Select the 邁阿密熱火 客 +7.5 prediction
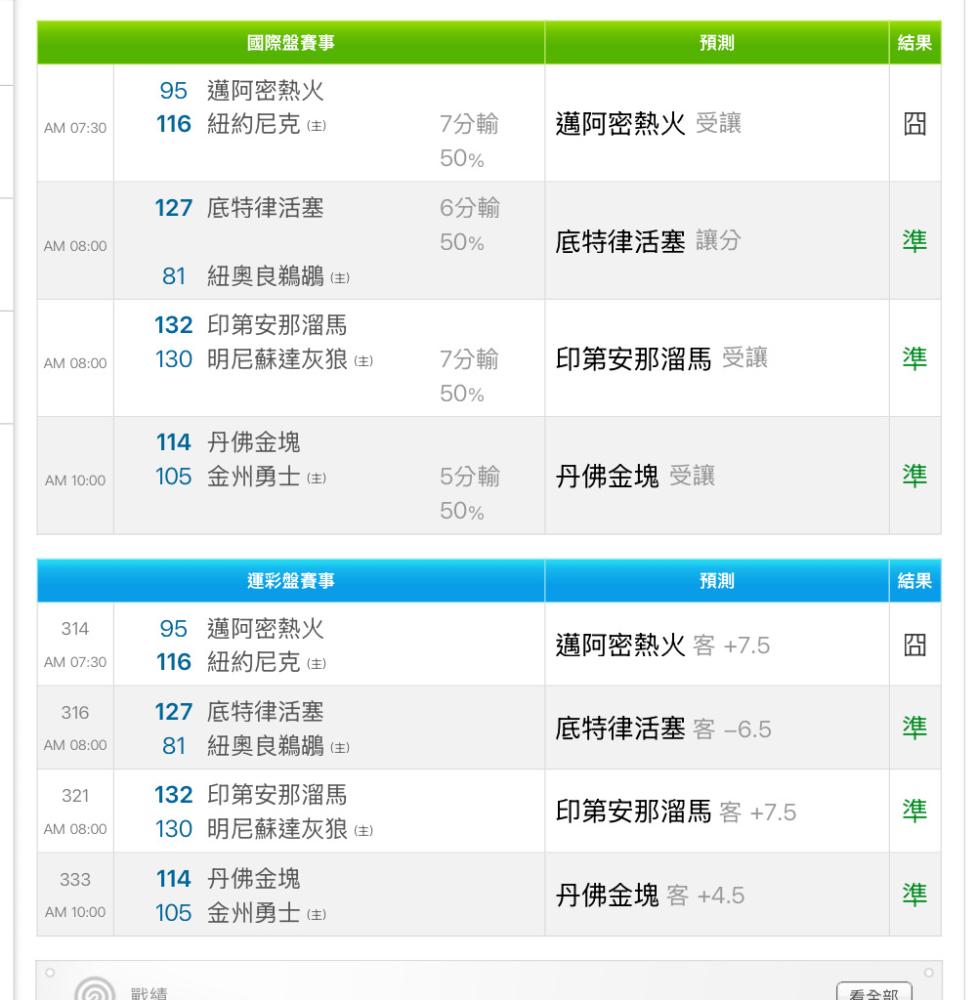Screen dimensions: 977x1000 pos(663,645)
